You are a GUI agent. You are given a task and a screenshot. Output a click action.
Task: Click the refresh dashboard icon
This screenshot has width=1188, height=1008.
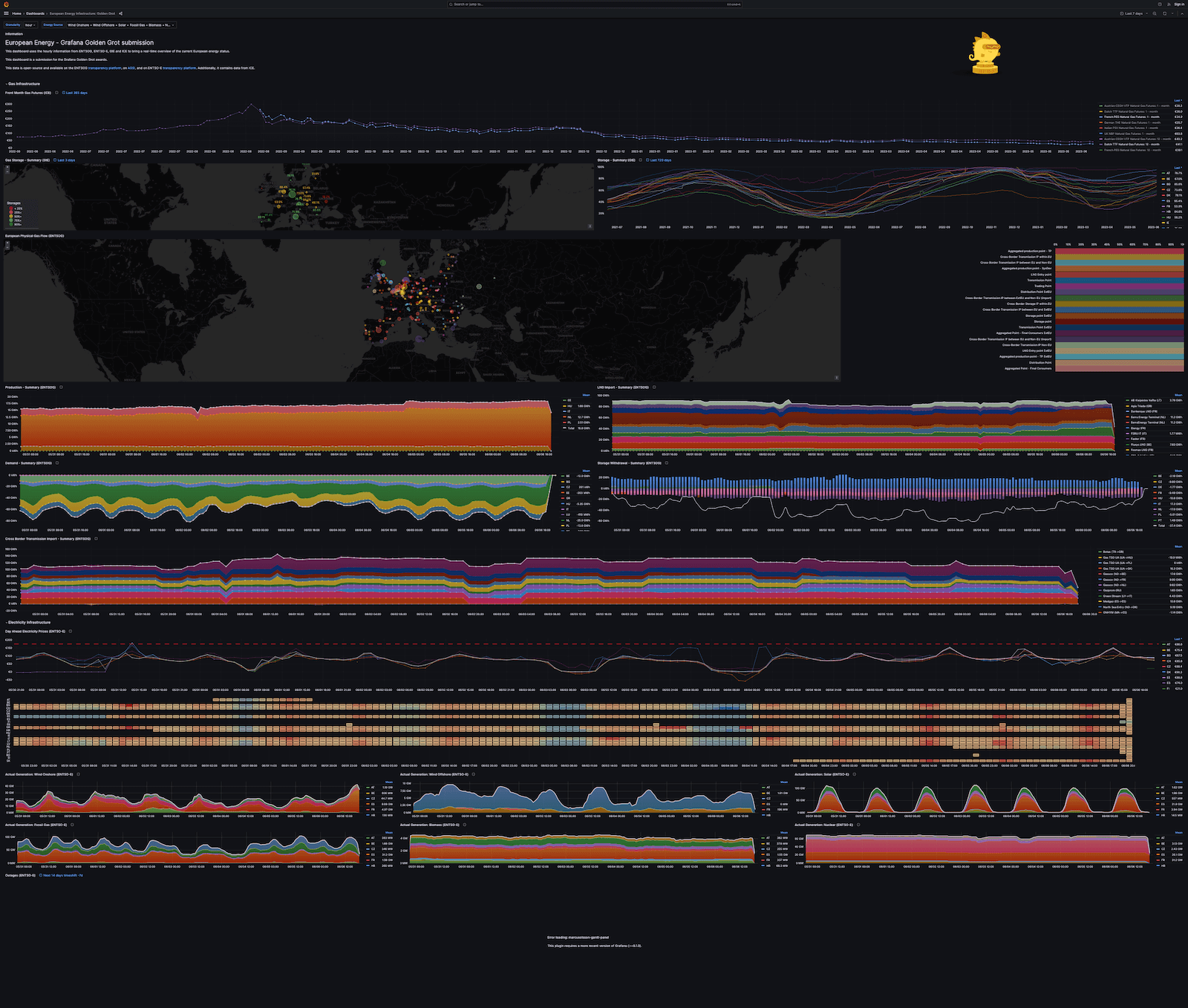point(1165,13)
